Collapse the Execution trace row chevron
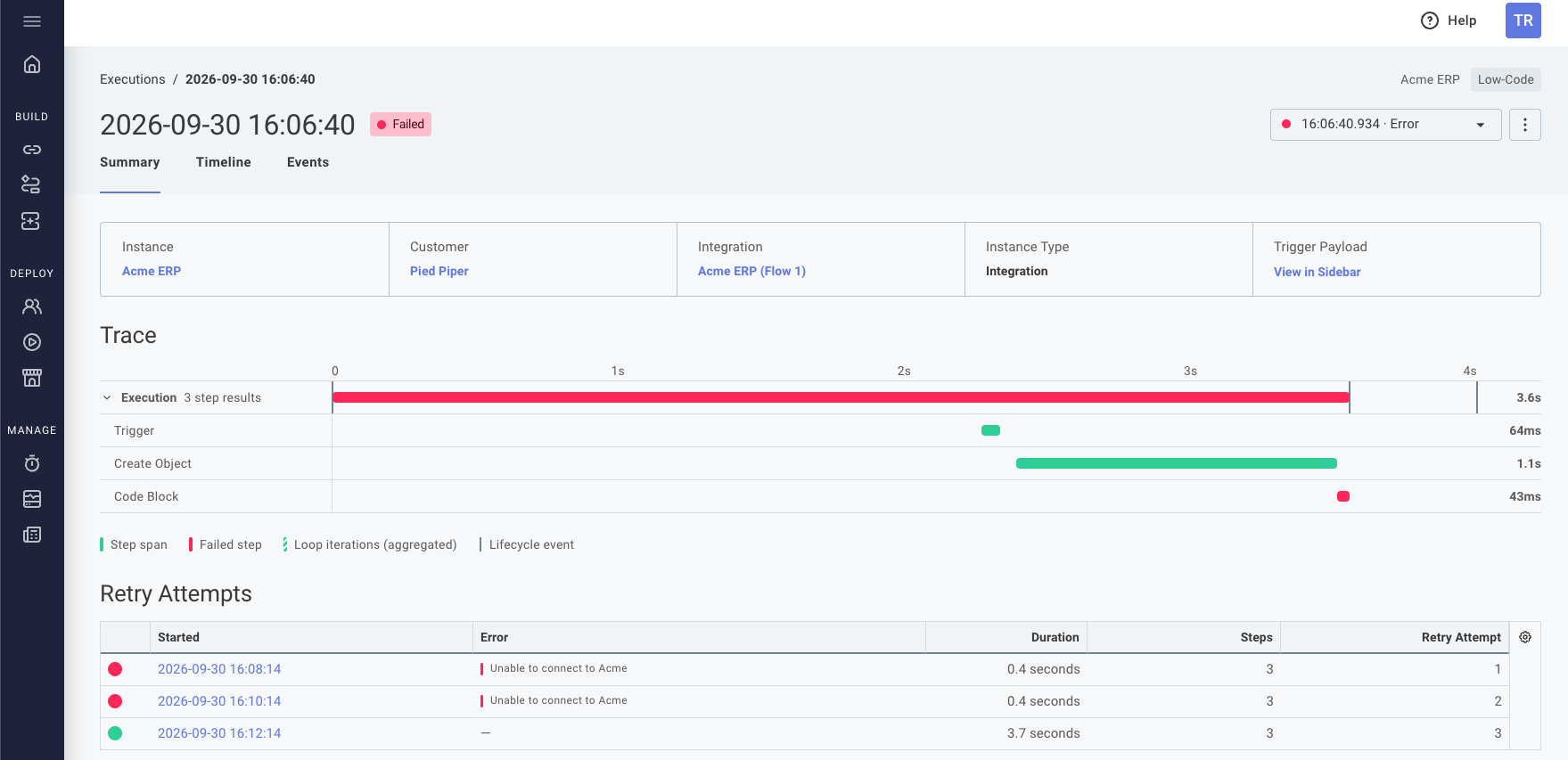The height and width of the screenshot is (760, 1568). tap(107, 398)
